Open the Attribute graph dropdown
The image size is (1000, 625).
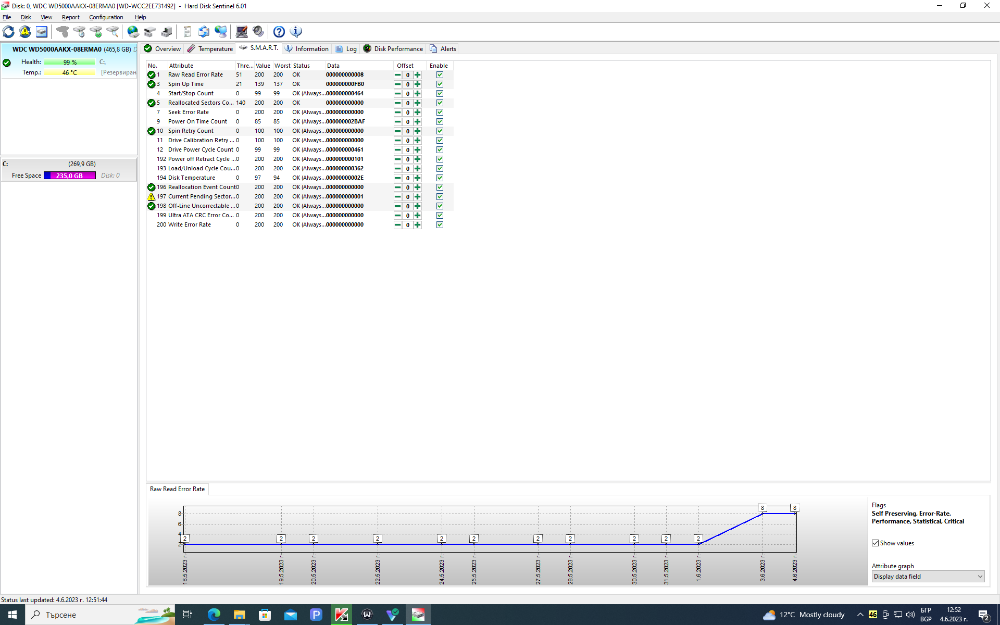(928, 577)
